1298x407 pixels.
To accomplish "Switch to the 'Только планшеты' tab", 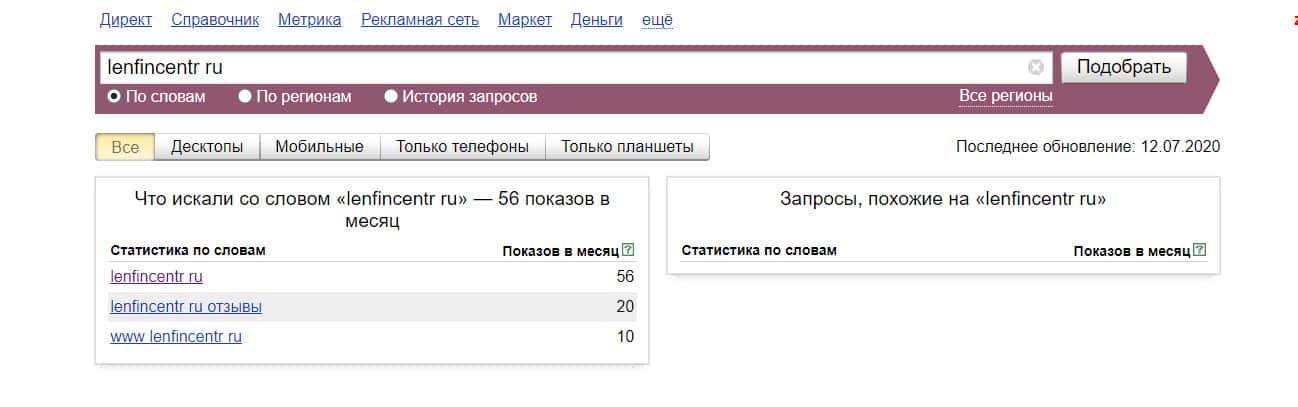I will click(627, 147).
